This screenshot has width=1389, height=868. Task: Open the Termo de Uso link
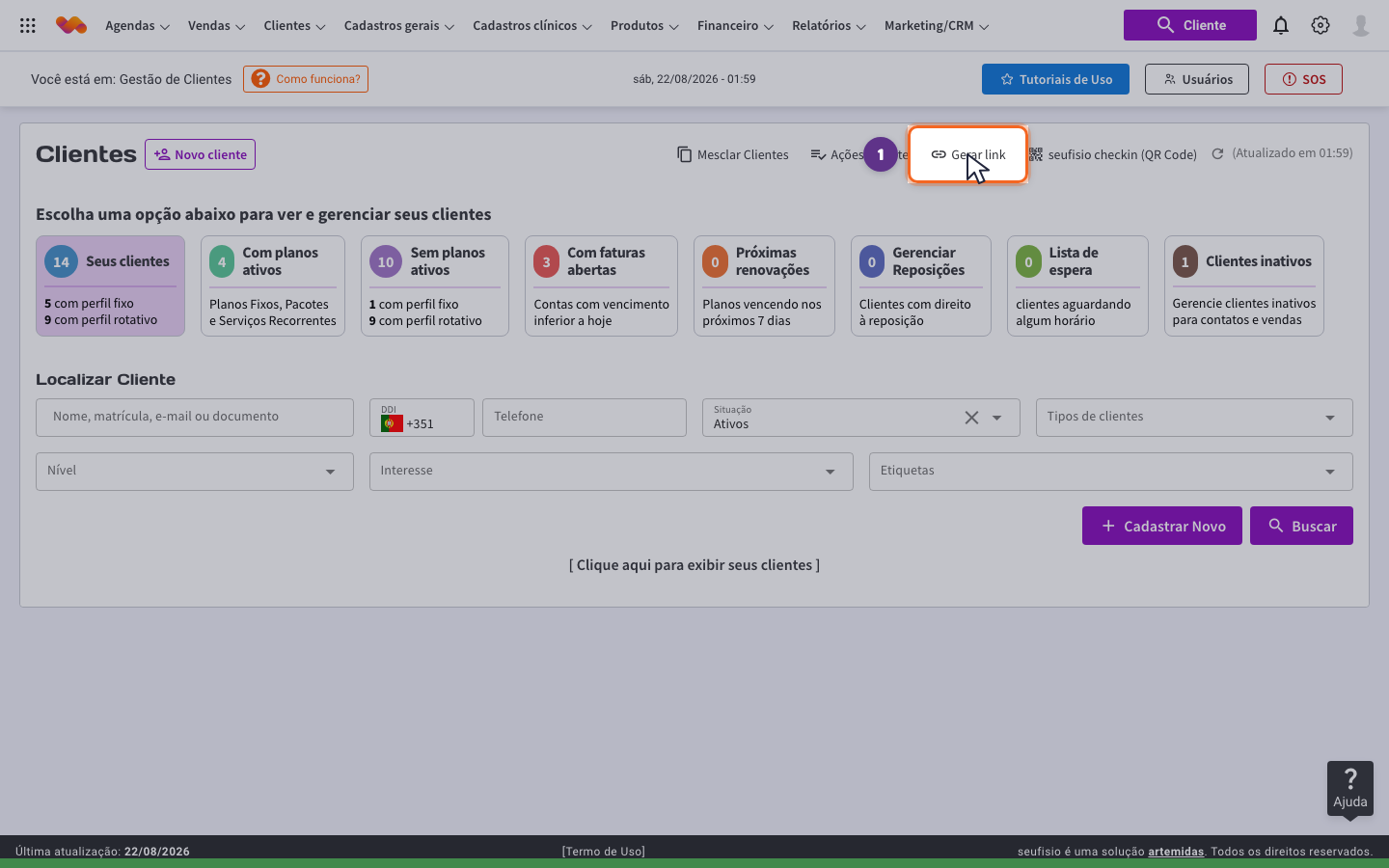(604, 852)
